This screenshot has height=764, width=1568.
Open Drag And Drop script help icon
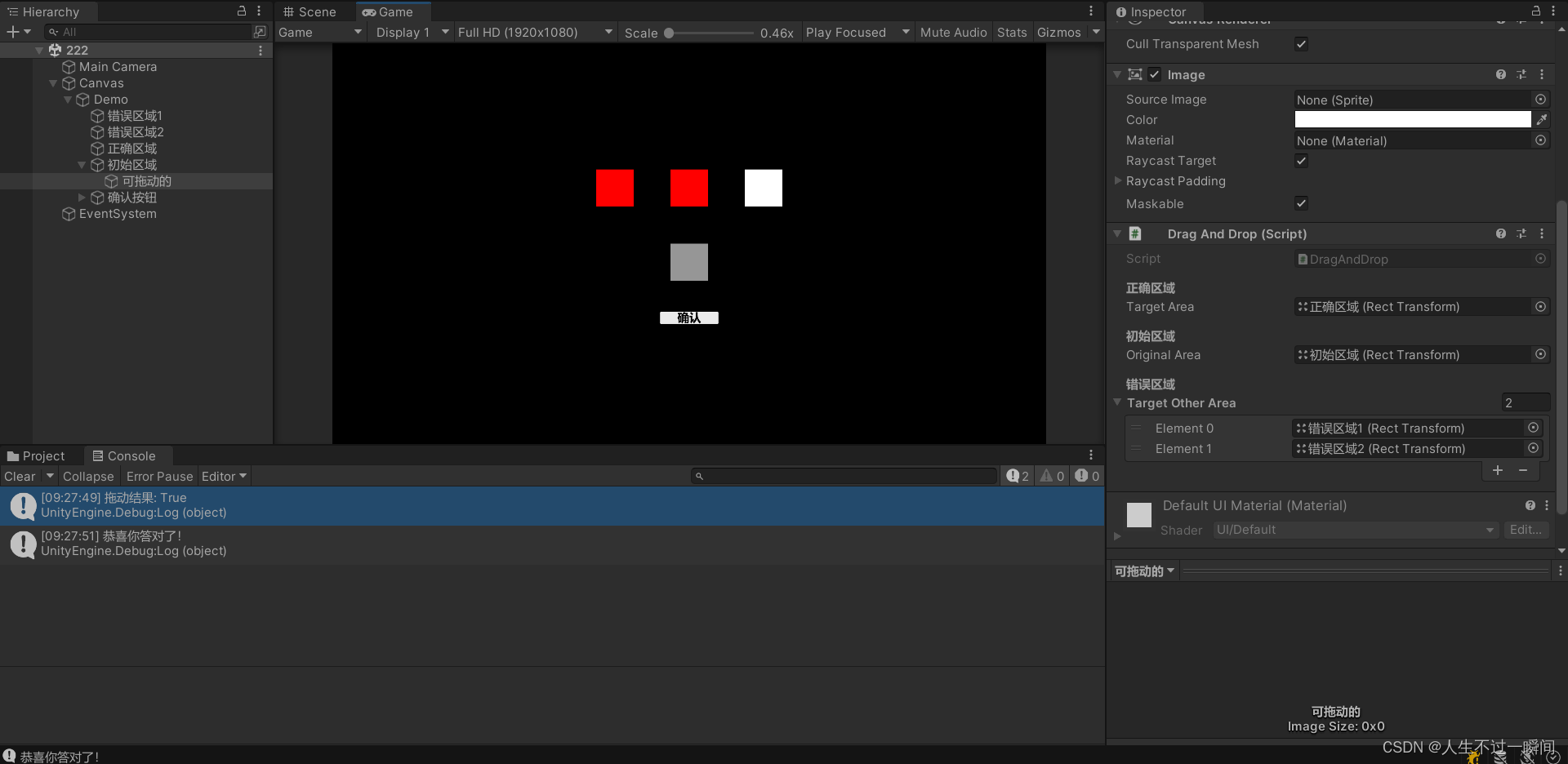(1501, 233)
